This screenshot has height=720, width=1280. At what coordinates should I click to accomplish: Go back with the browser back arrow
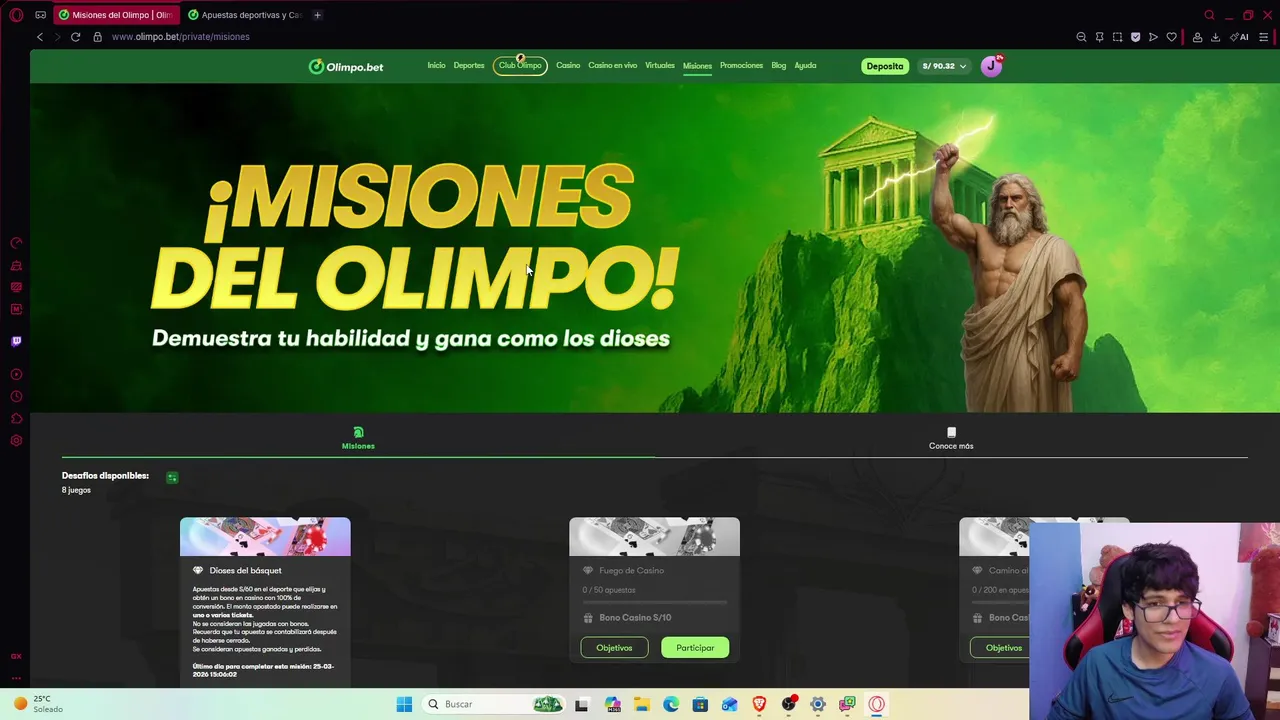tap(40, 37)
